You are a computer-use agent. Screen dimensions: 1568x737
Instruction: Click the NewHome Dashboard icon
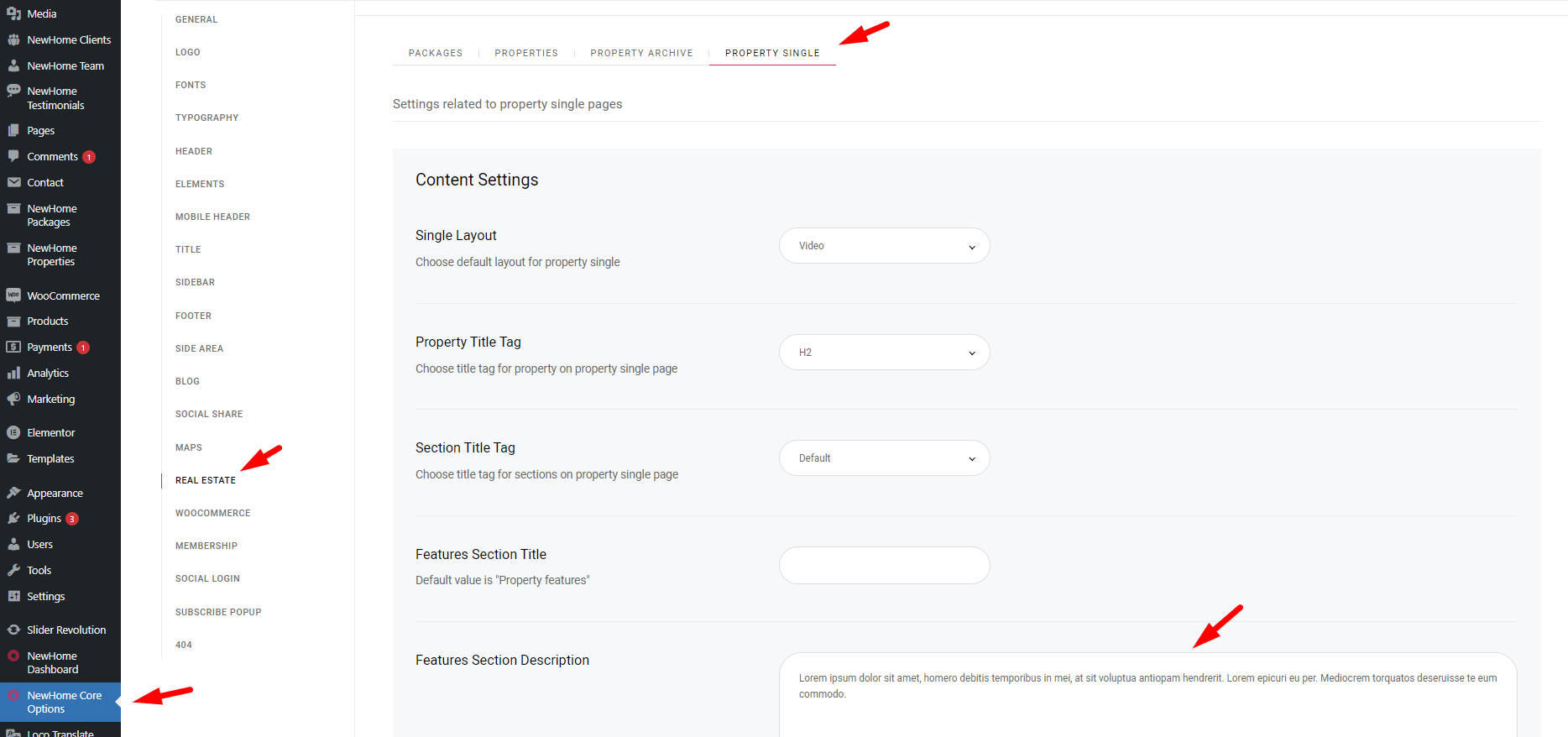tap(13, 656)
